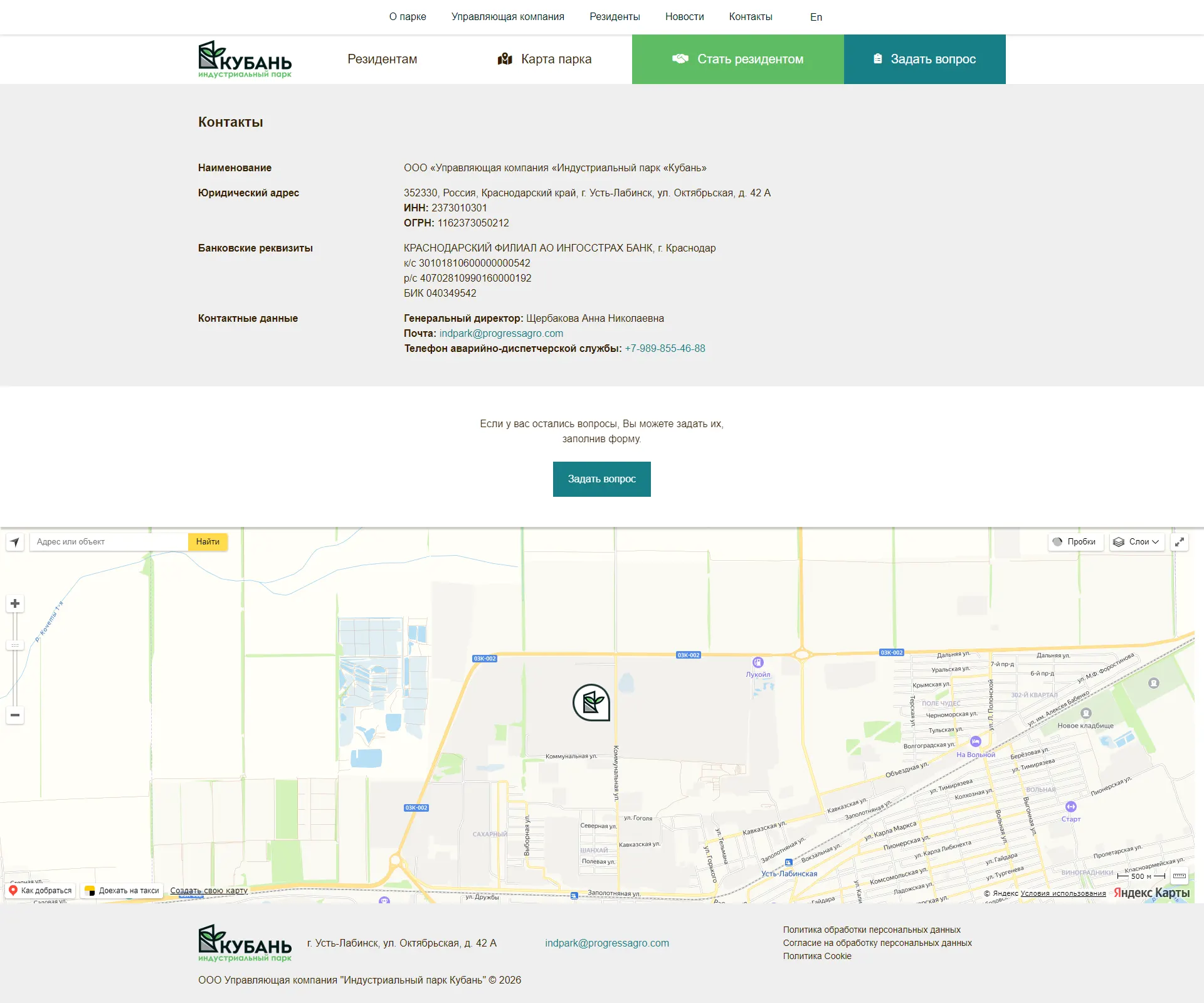Screen dimensions: 1204x1003
Task: Click the map locate-me arrow icon
Action: tap(15, 542)
